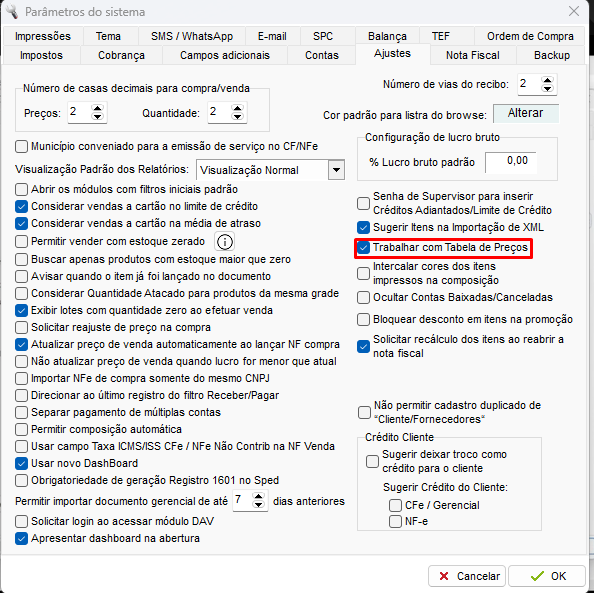The height and width of the screenshot is (593, 594).
Task: Click the info icon beside estoque zerado
Action: tap(224, 241)
